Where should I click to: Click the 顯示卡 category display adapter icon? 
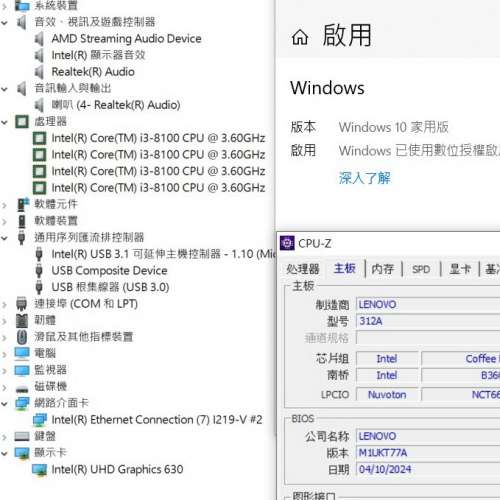[22, 453]
